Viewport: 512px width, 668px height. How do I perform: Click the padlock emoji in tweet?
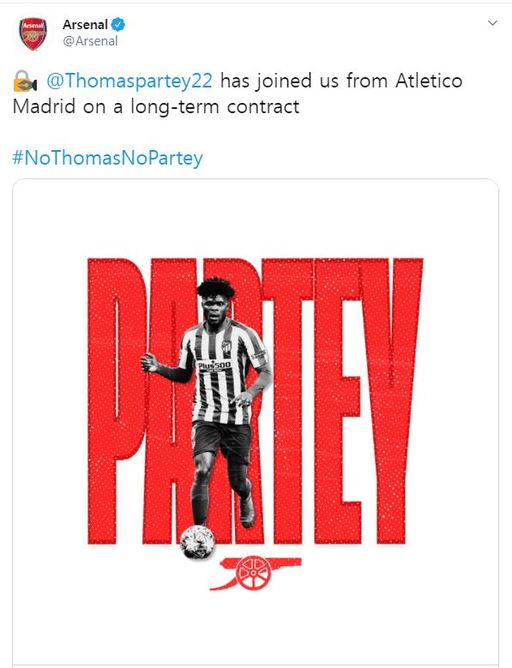coord(25,81)
